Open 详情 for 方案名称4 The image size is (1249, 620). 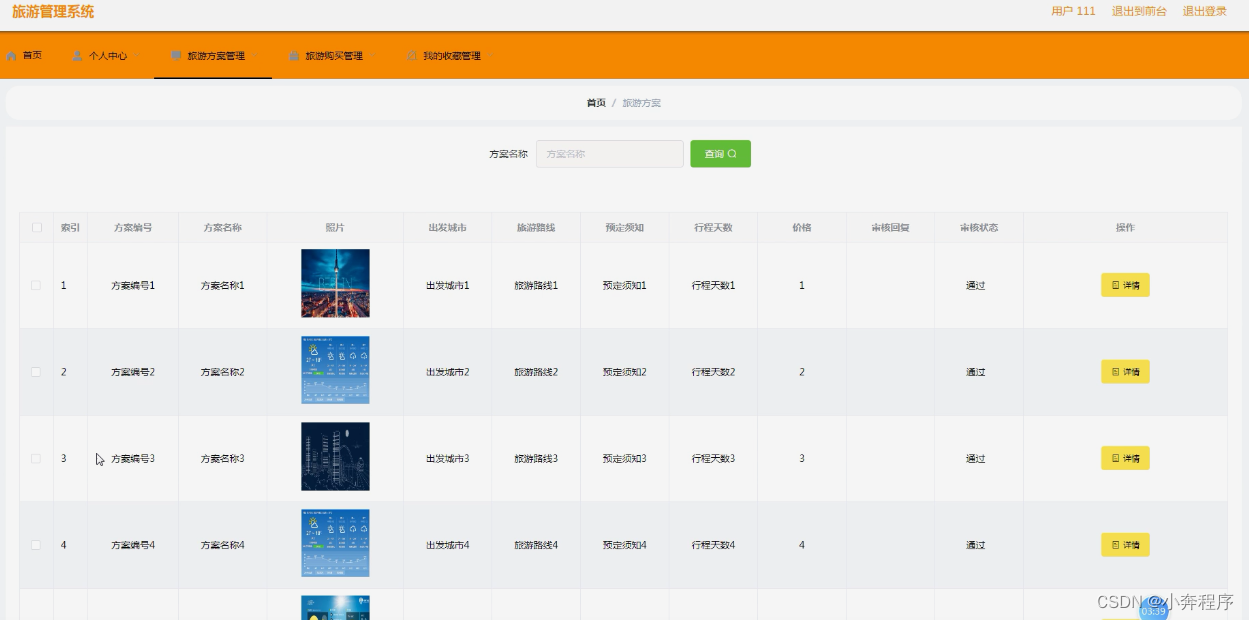(1125, 545)
